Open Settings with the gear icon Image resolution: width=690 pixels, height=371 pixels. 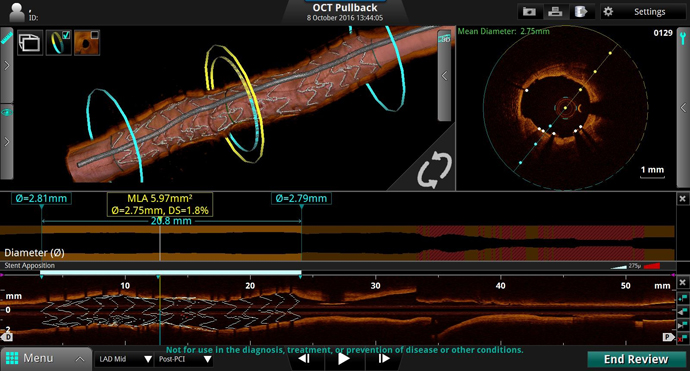[x=608, y=12]
